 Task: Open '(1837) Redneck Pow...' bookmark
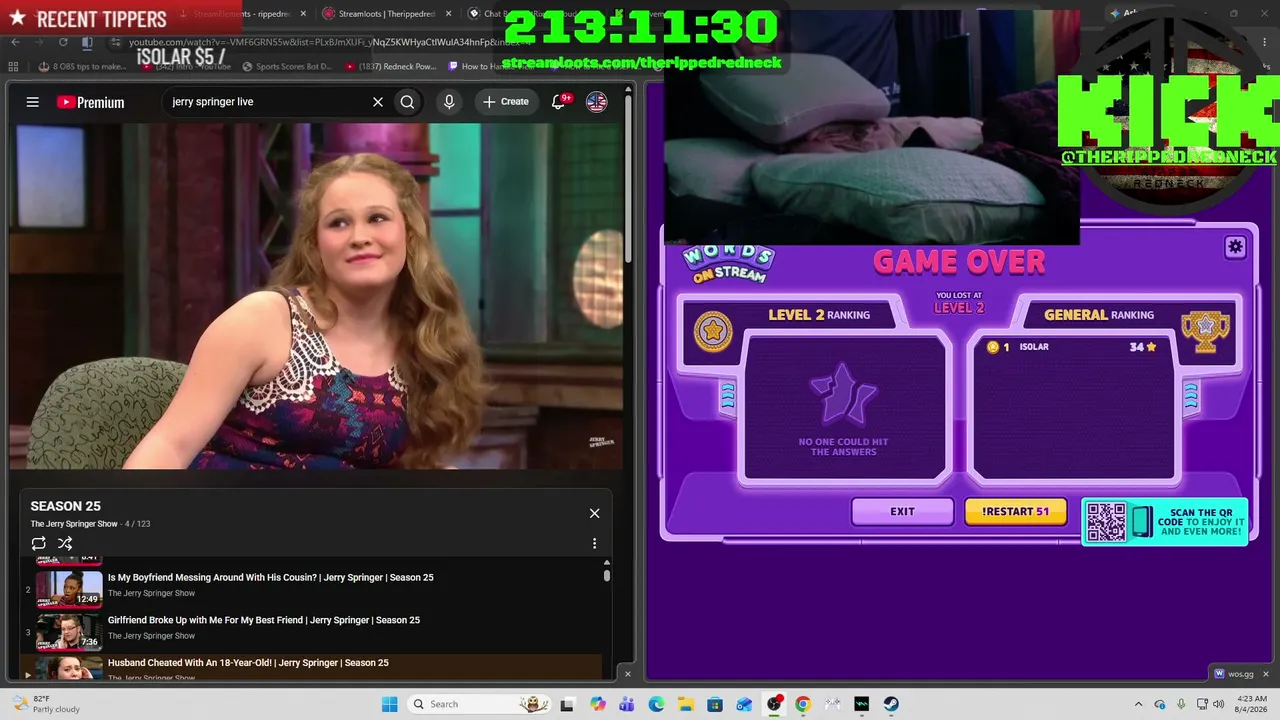[x=390, y=67]
